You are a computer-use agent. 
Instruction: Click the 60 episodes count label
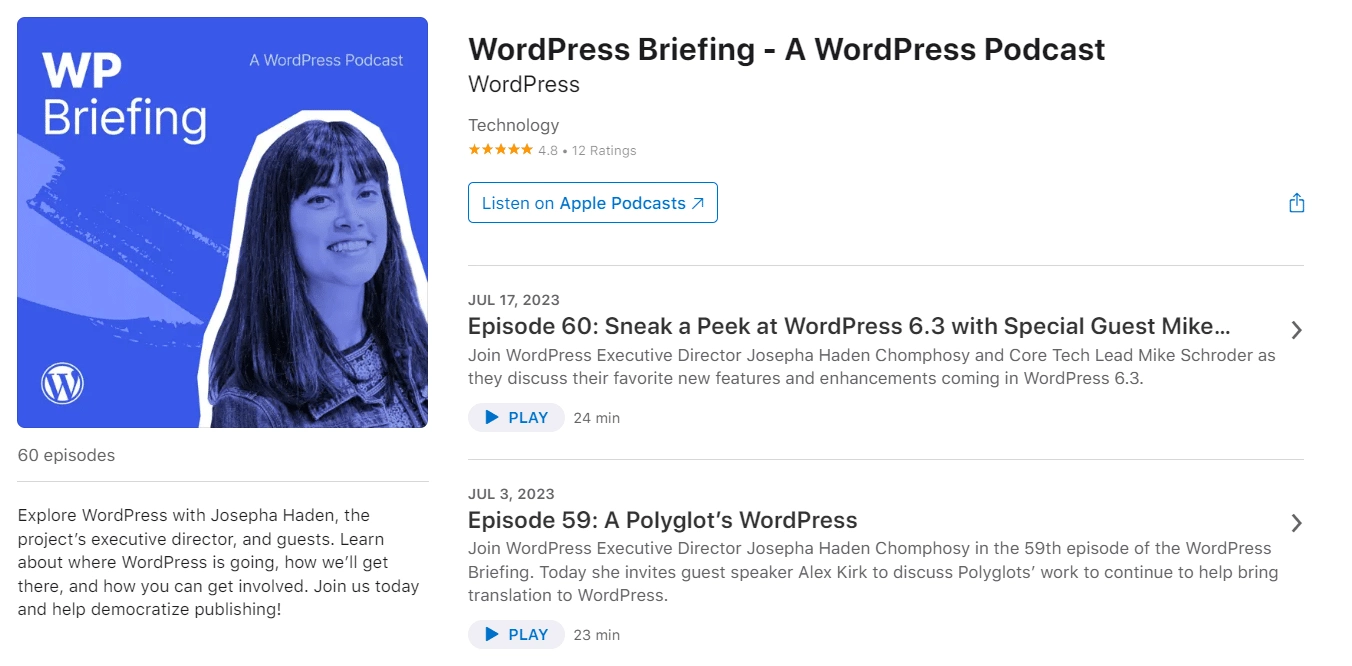tap(66, 455)
